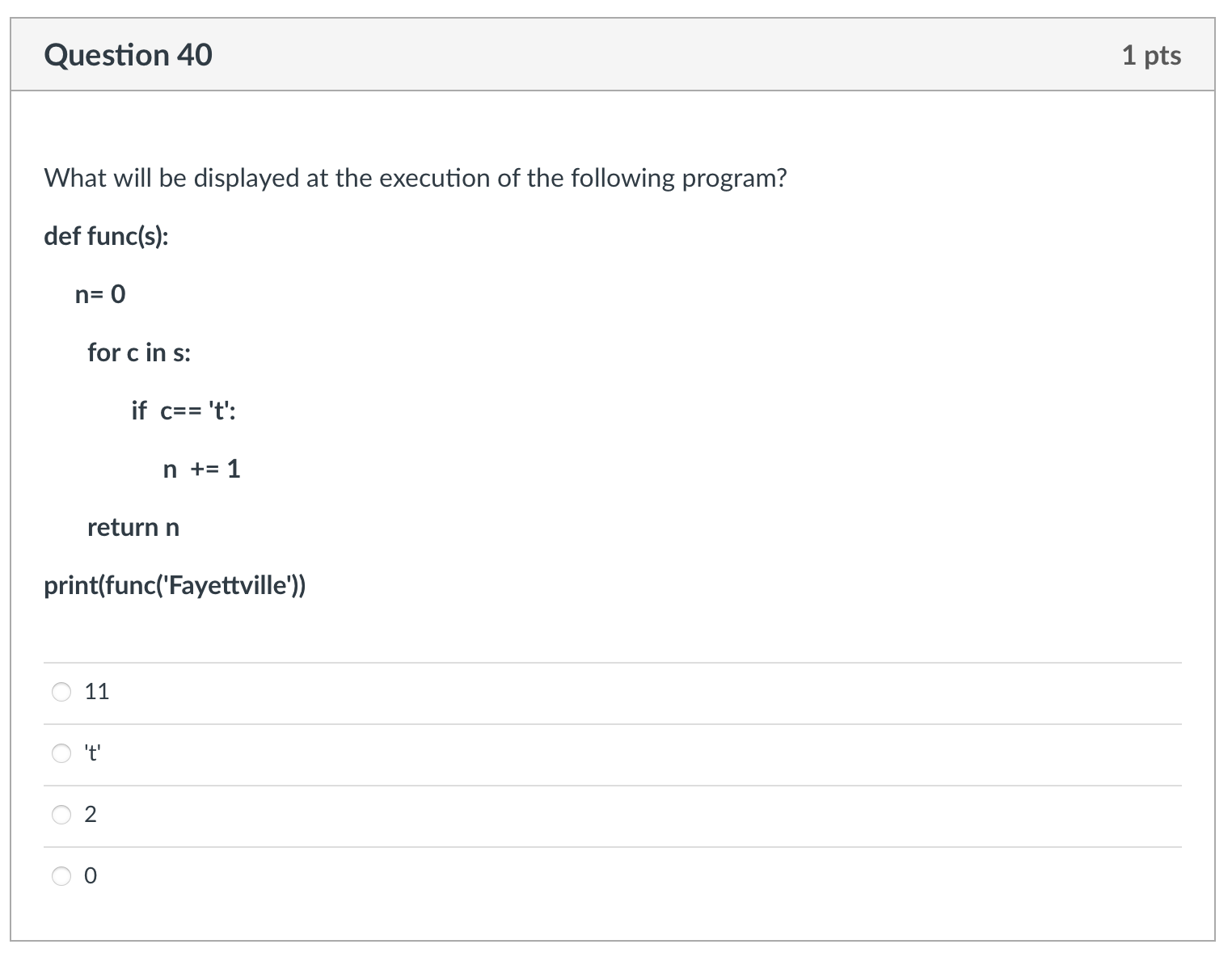Click the return n code line

[x=133, y=527]
